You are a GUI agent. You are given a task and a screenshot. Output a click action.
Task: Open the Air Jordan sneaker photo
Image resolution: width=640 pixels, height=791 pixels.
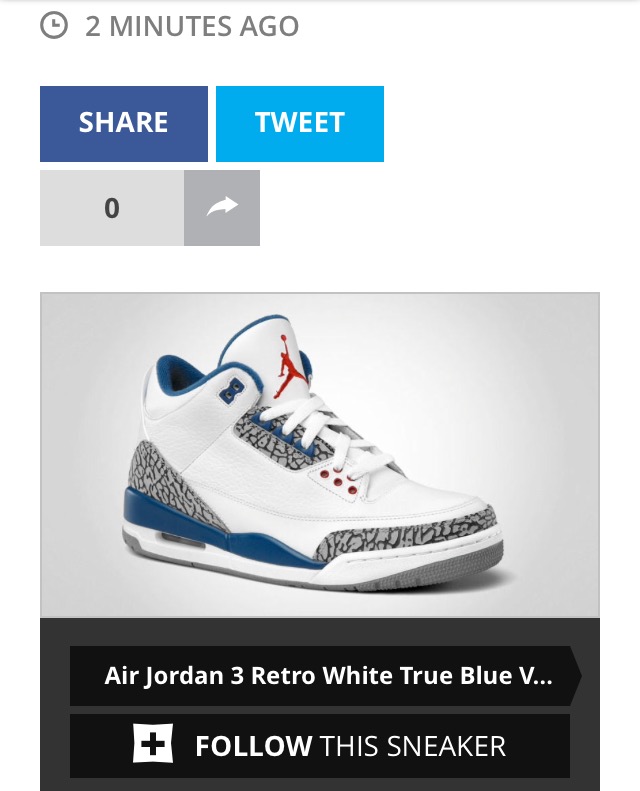point(320,455)
